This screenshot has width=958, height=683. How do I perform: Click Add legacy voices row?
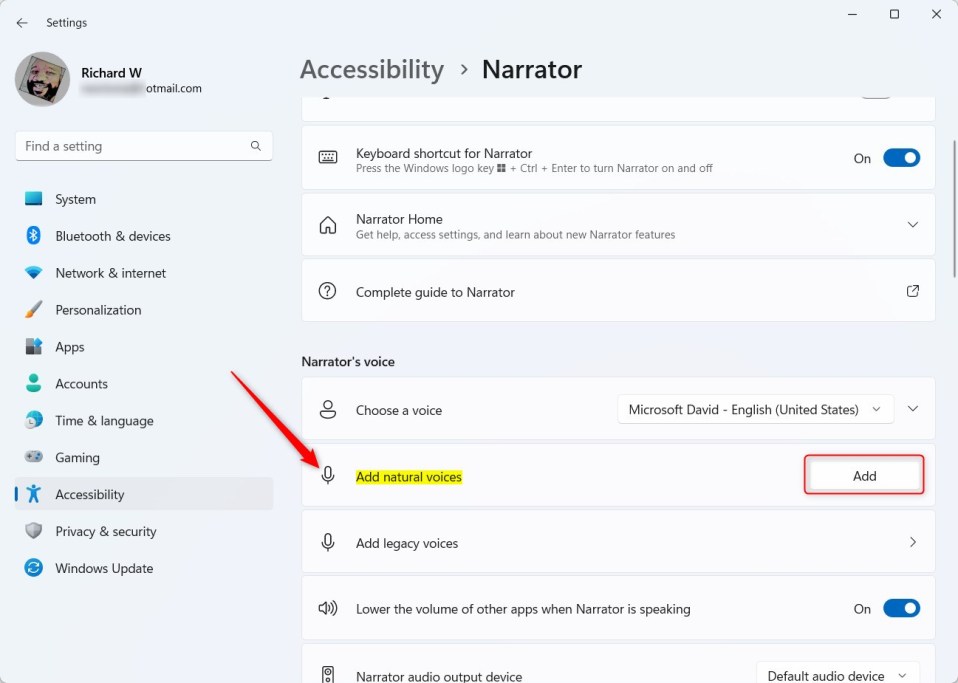coord(618,542)
